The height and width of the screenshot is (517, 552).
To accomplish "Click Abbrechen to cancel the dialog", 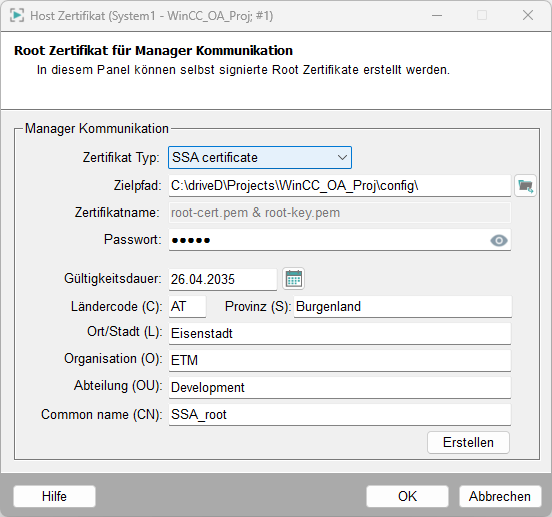I will (500, 496).
